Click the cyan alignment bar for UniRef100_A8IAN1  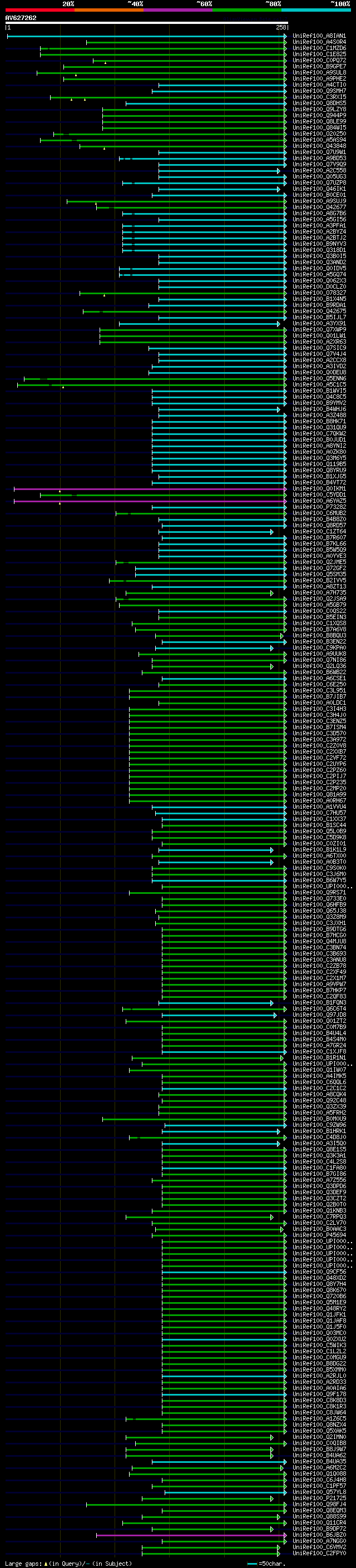pos(147,37)
